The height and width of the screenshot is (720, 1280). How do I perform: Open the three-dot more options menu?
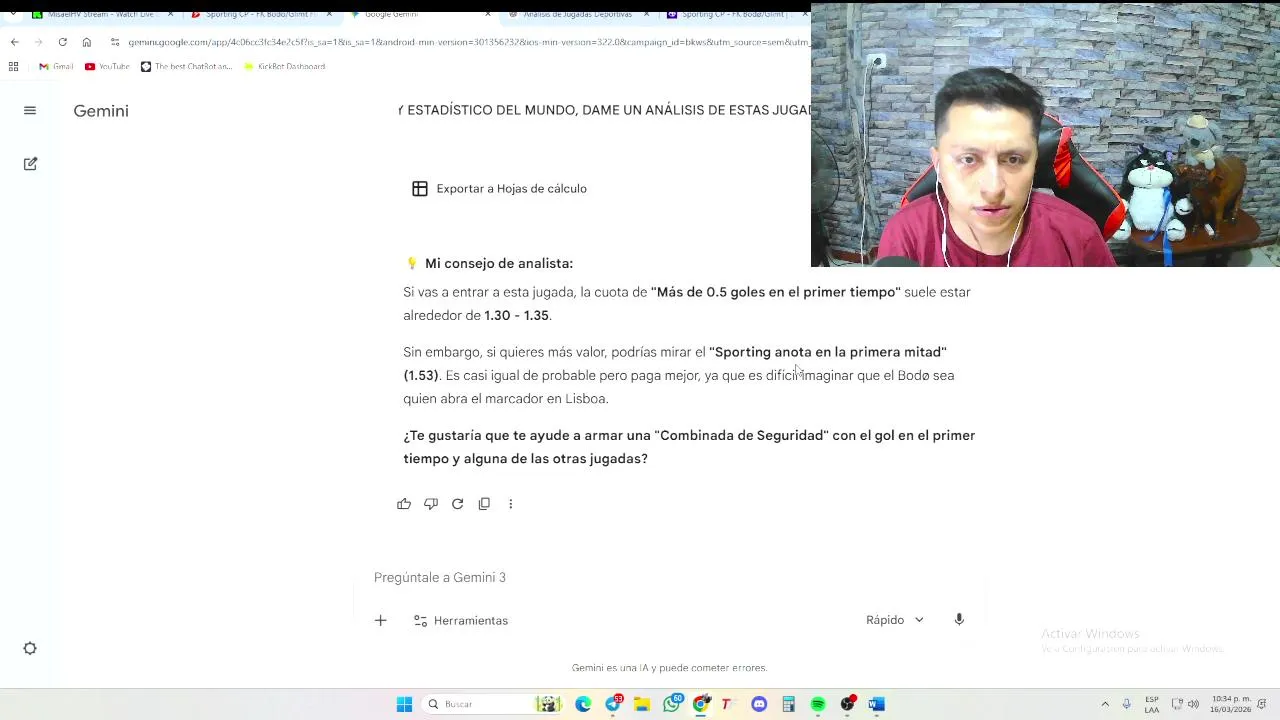(511, 504)
